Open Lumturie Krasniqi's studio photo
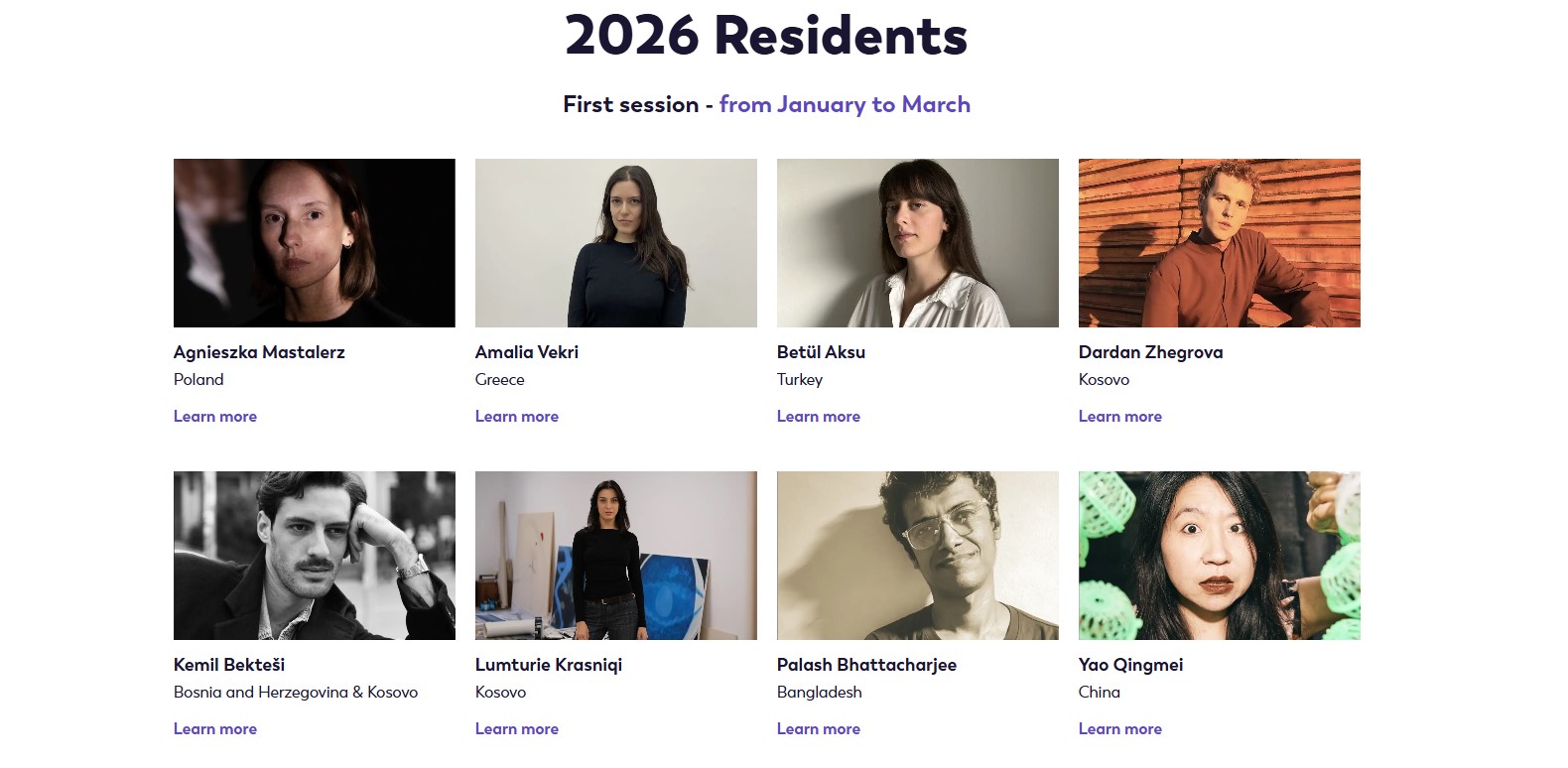The image size is (1568, 768). (615, 556)
